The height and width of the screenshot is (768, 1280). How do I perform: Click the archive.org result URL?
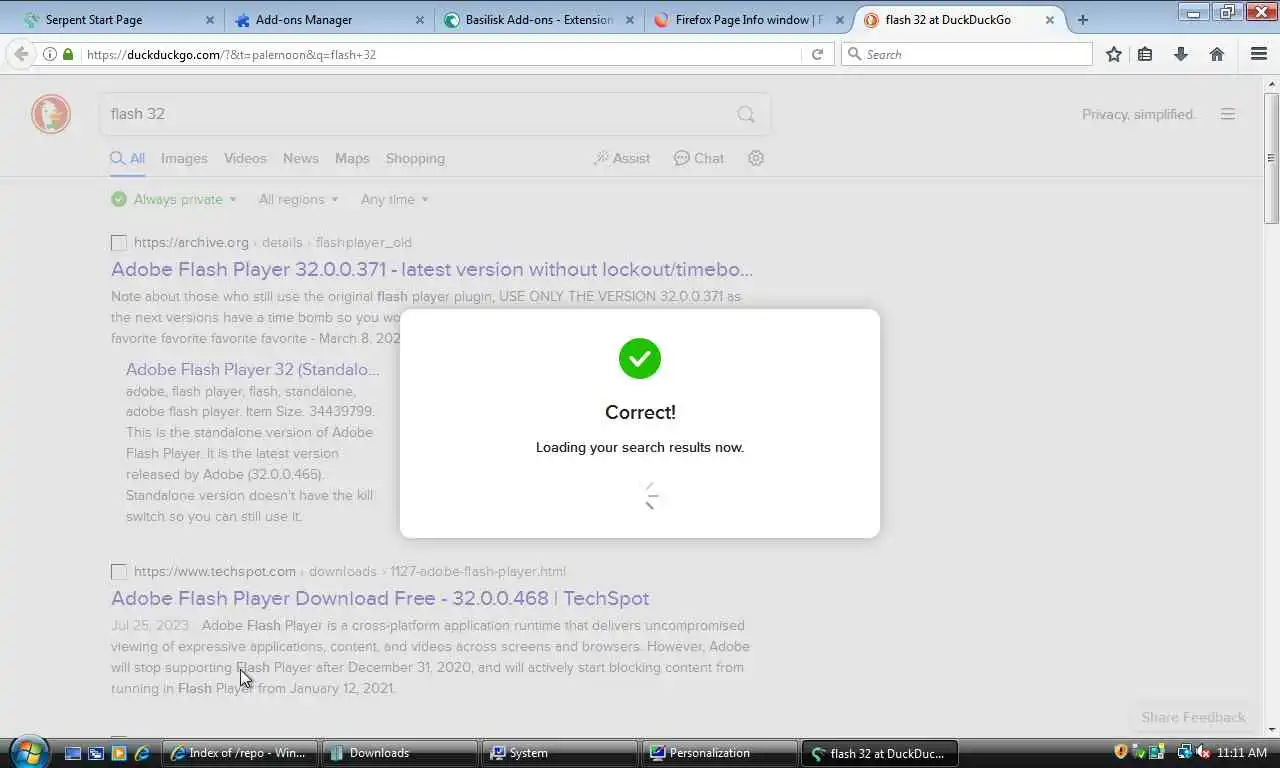[x=272, y=242]
